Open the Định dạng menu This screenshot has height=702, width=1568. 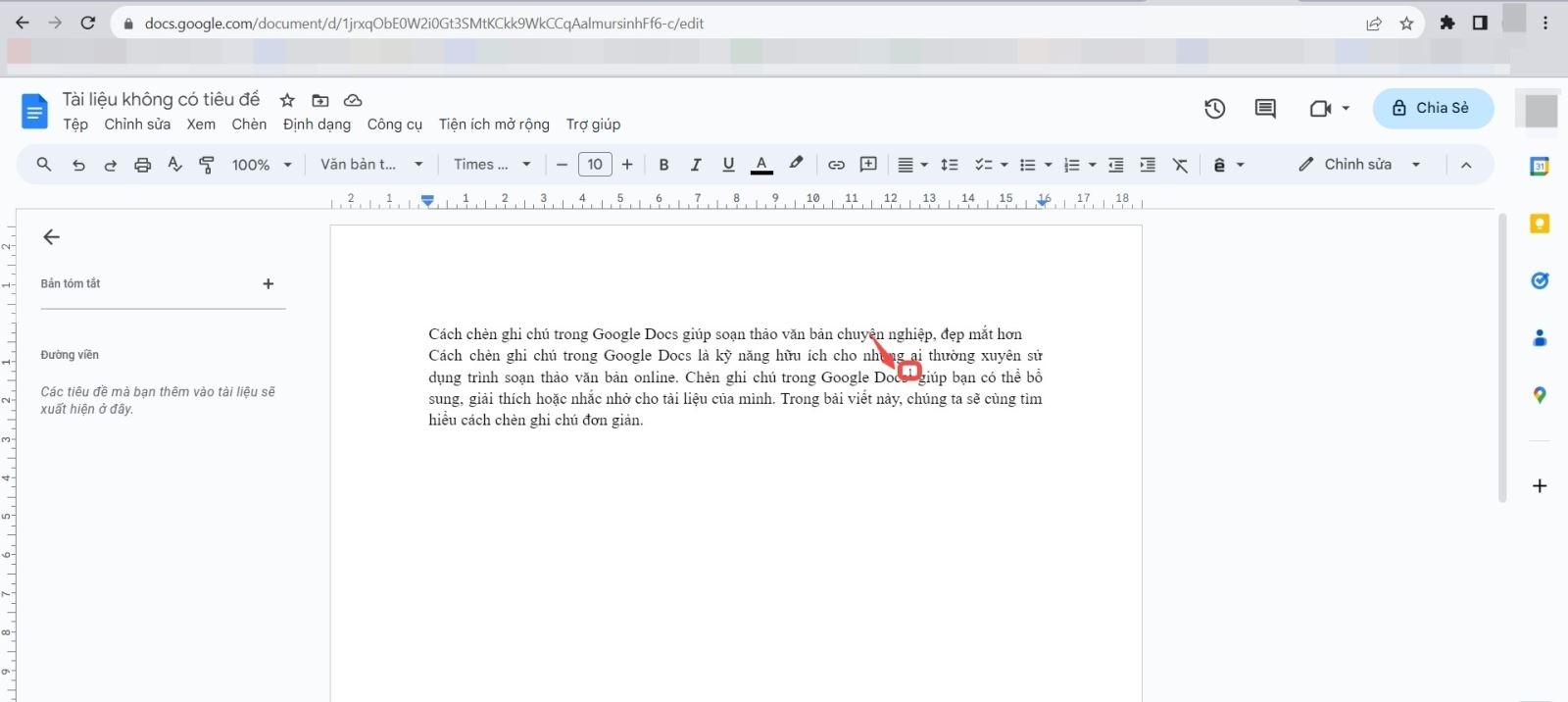pyautogui.click(x=317, y=125)
